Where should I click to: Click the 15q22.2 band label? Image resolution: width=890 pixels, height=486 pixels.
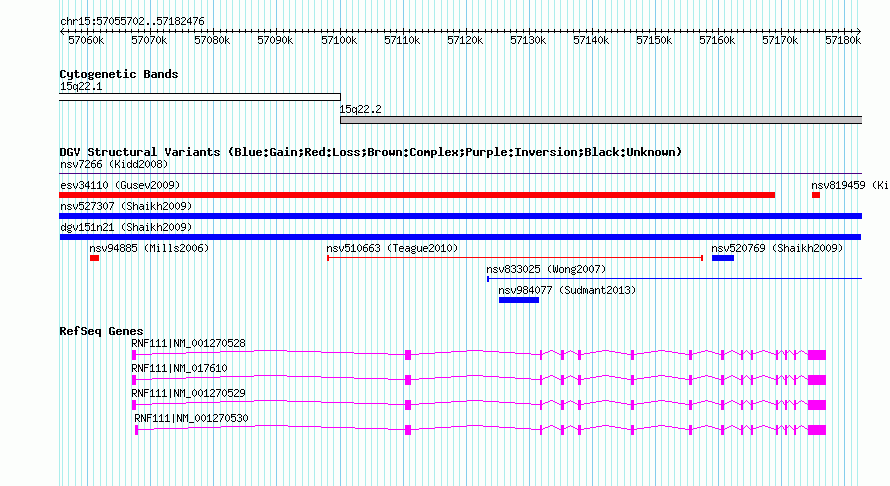(360, 109)
